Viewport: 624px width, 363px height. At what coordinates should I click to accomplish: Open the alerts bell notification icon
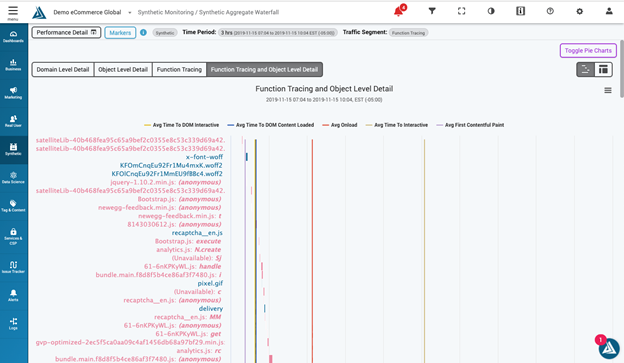[399, 11]
